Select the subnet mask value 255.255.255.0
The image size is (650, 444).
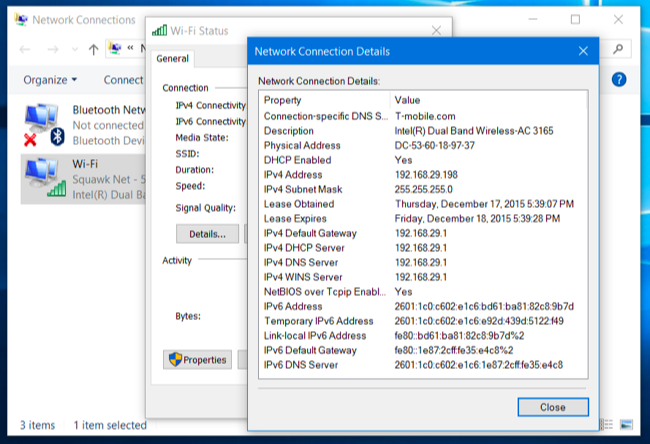tap(423, 189)
